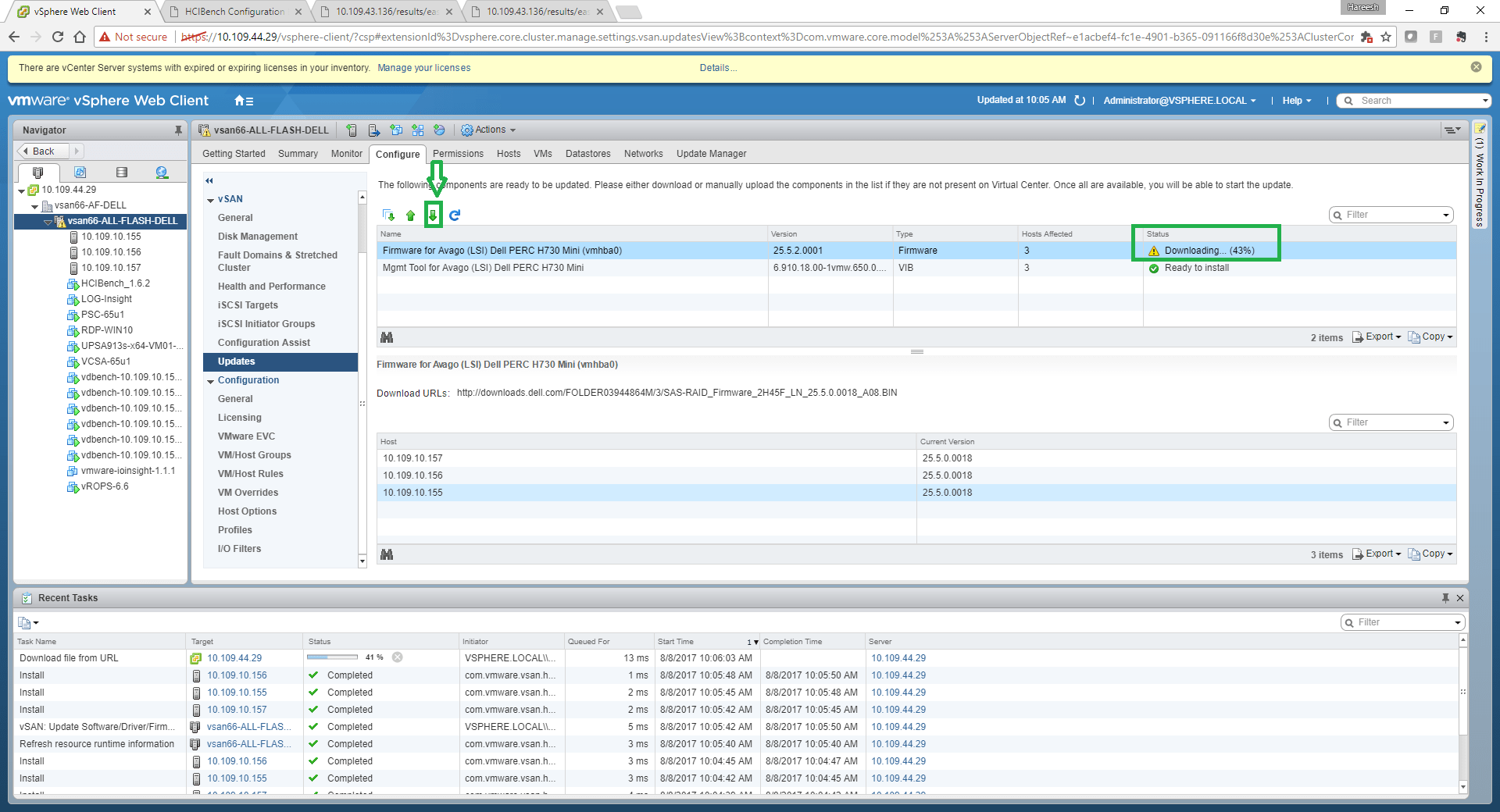Image resolution: width=1500 pixels, height=812 pixels.
Task: Refresh the vSAN updates list
Action: 455,215
